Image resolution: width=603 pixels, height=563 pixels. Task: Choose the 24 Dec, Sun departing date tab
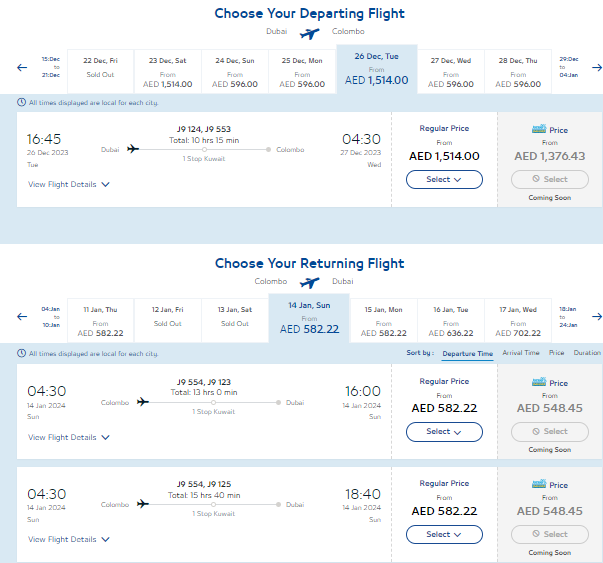pos(235,72)
